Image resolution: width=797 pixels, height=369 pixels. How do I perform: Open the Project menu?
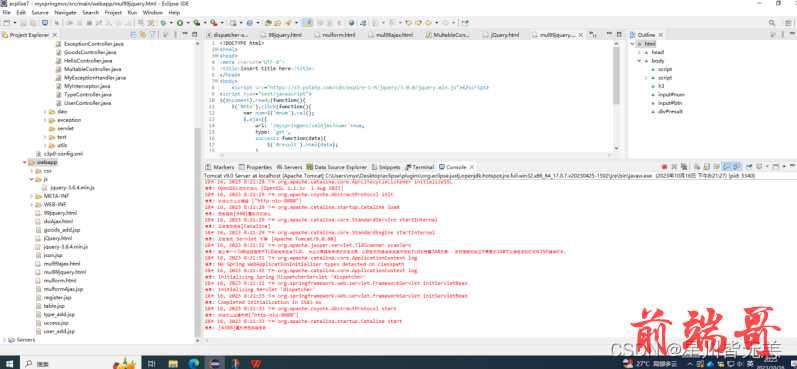tap(113, 12)
